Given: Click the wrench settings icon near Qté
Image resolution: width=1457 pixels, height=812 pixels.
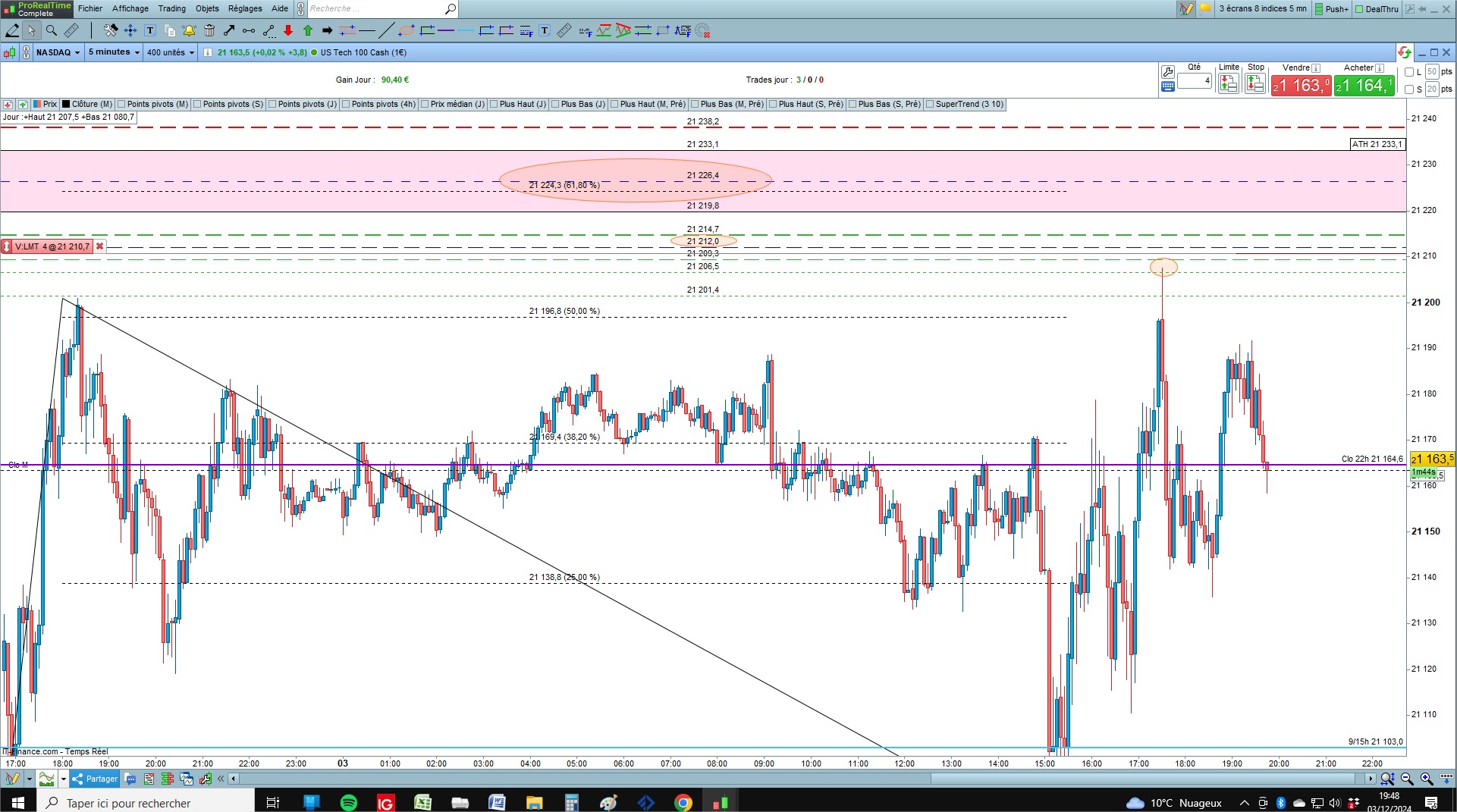Looking at the screenshot, I should 1168,72.
